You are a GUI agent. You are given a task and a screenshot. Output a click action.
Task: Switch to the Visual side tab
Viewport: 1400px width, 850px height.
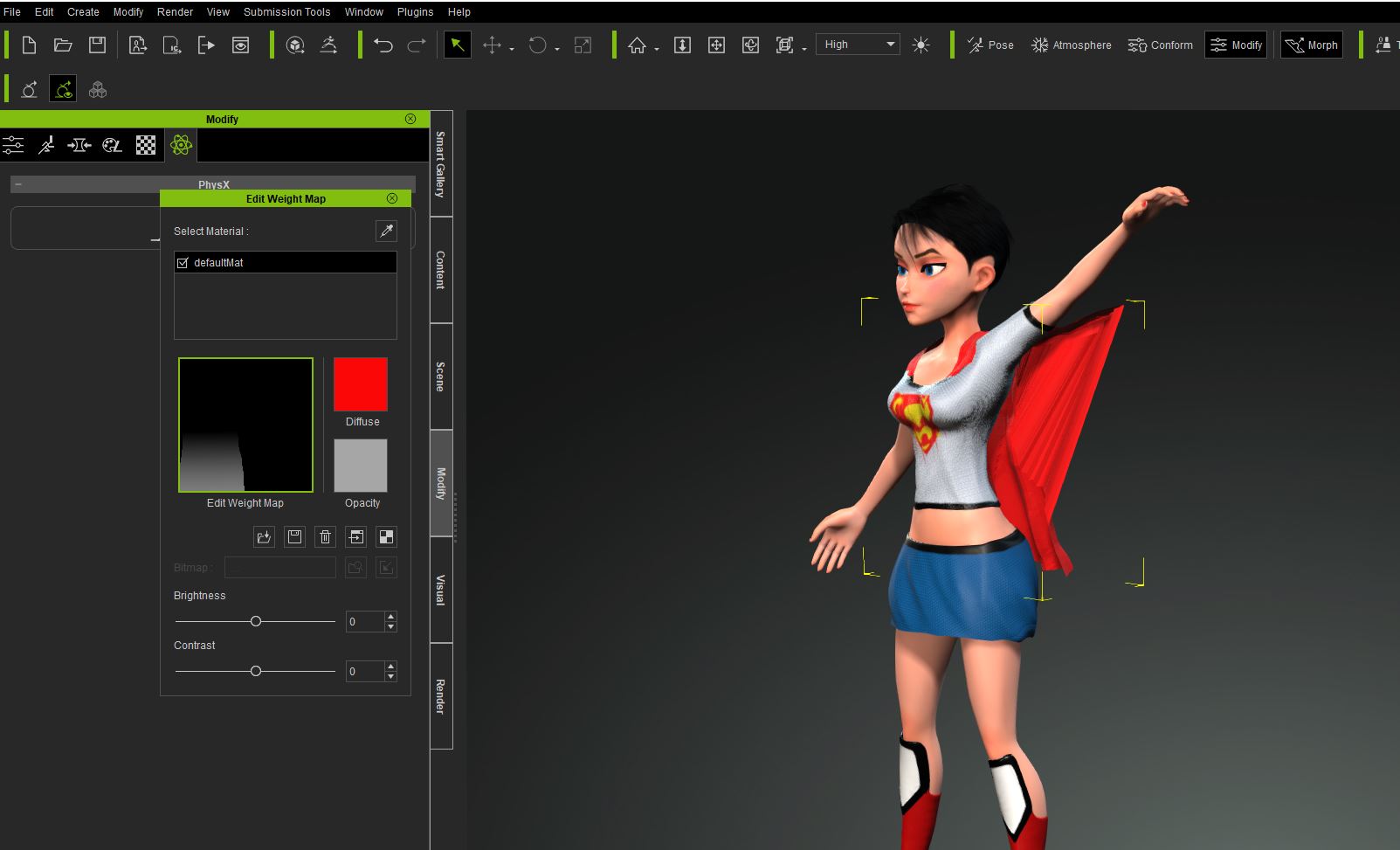pos(441,590)
